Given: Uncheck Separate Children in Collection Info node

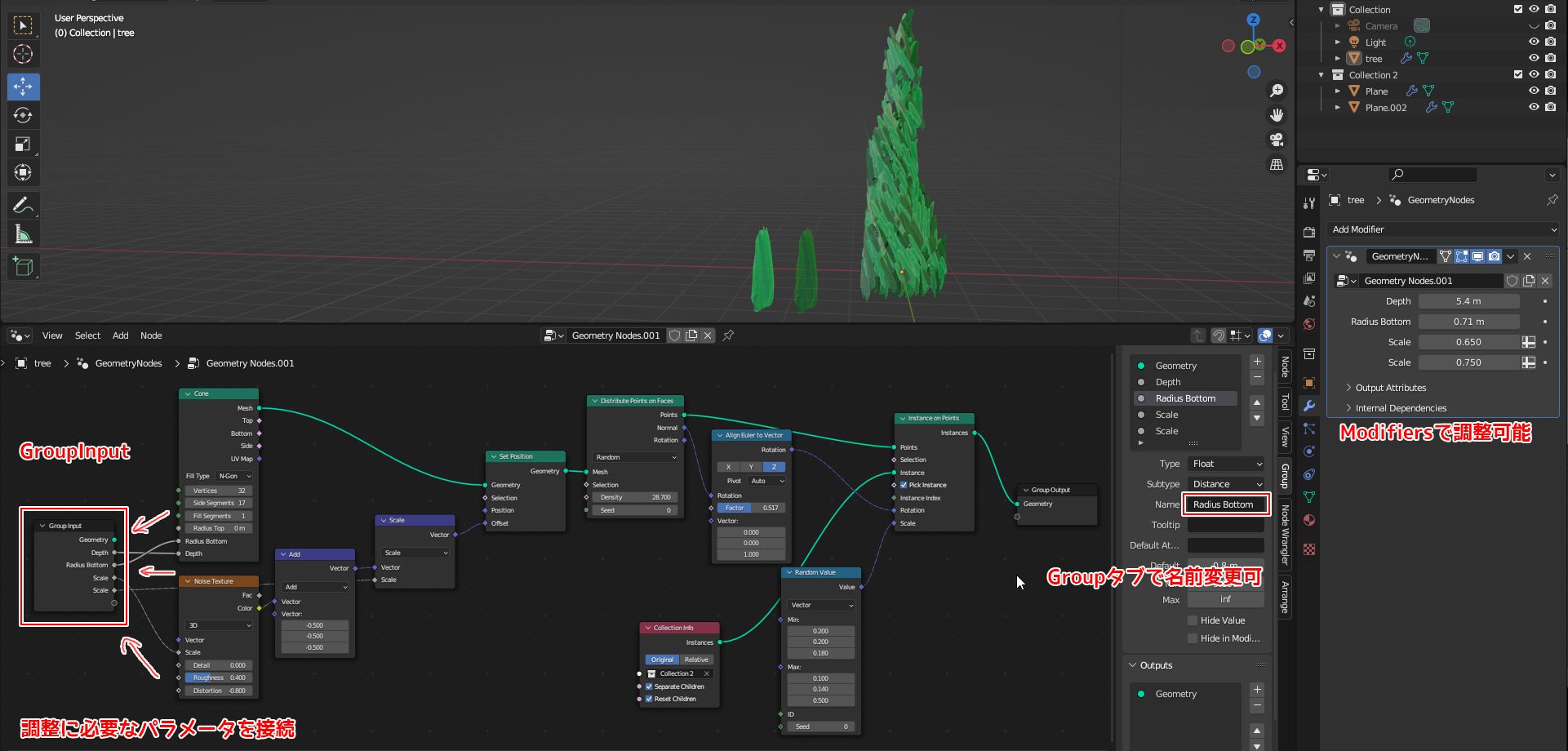Looking at the screenshot, I should [x=649, y=687].
